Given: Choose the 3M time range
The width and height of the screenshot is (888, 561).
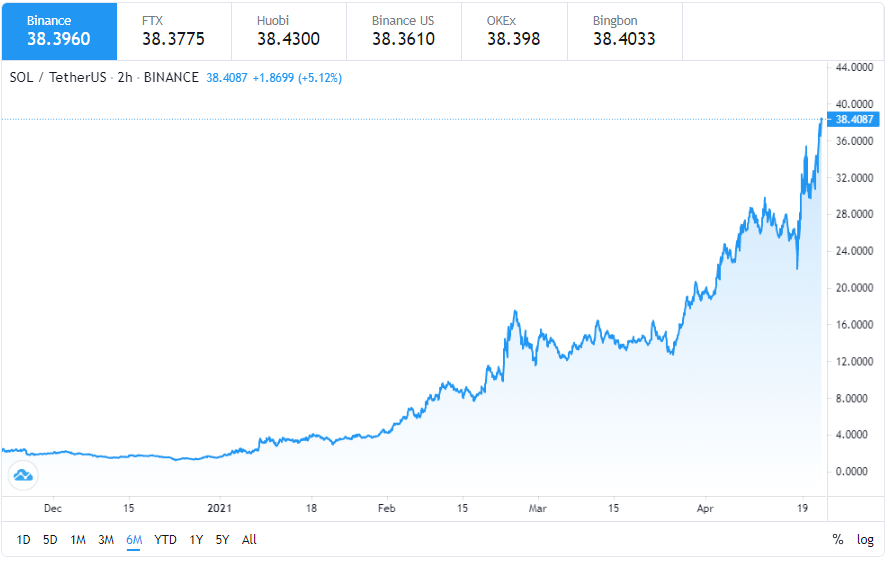Looking at the screenshot, I should [106, 540].
